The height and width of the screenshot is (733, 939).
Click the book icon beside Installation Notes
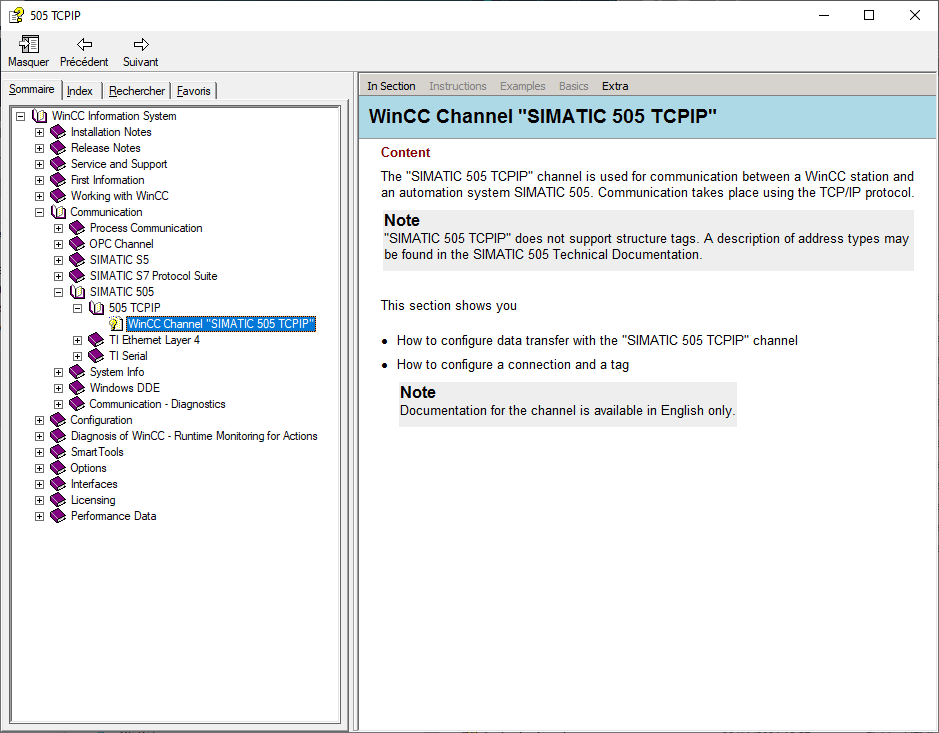[x=58, y=132]
